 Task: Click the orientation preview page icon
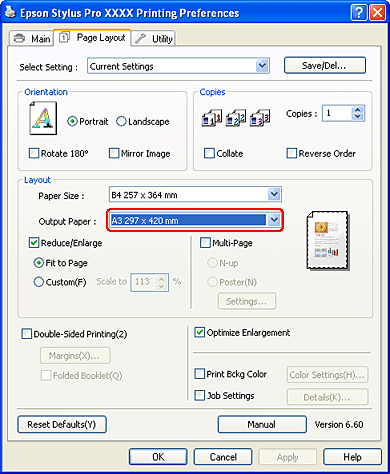43,118
